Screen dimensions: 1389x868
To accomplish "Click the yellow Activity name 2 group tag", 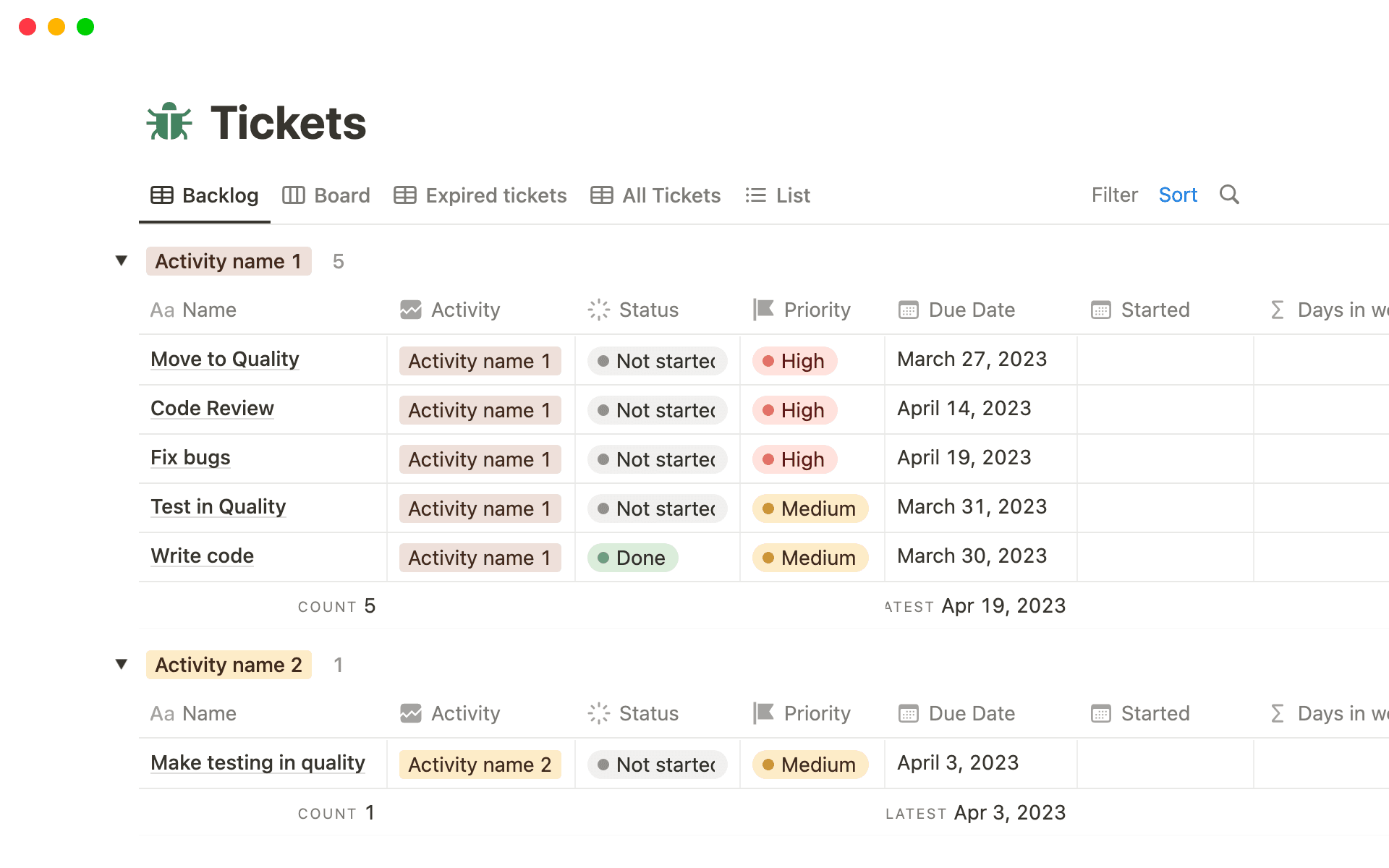I will [229, 665].
